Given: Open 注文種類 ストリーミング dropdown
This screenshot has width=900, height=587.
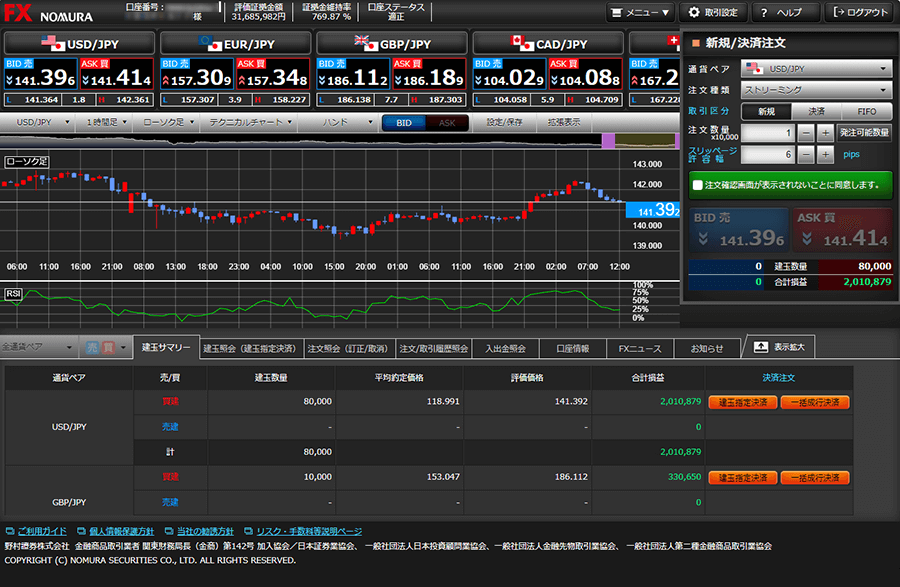Looking at the screenshot, I should pos(816,90).
